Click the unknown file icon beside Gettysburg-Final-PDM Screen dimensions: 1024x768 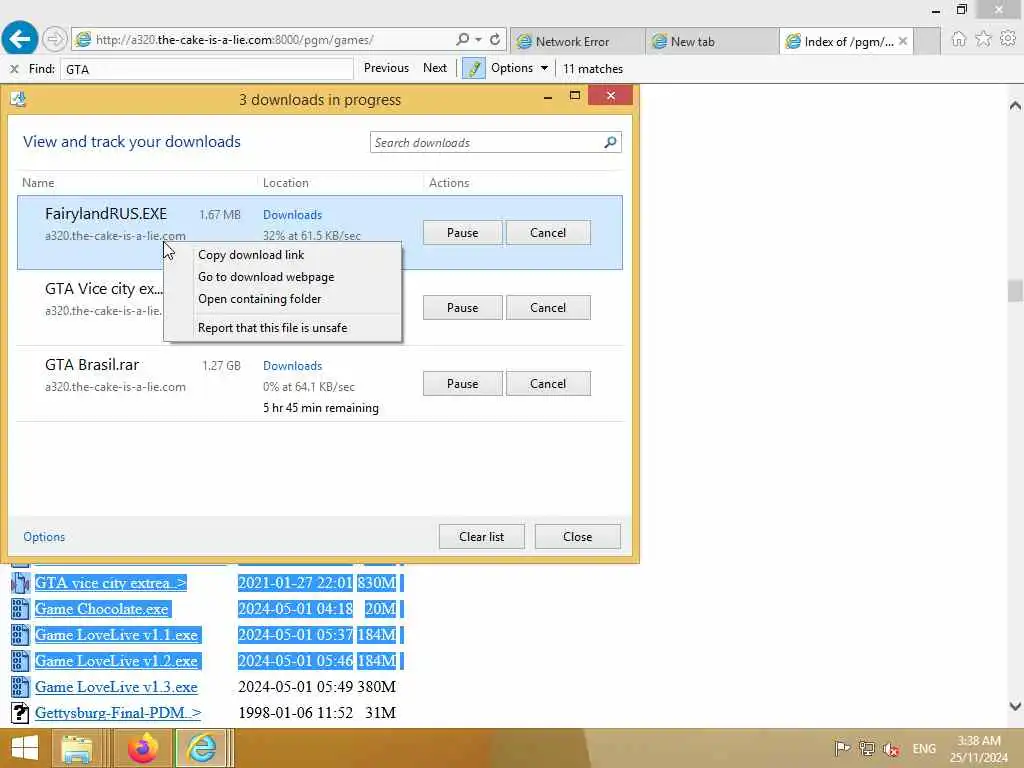20,712
